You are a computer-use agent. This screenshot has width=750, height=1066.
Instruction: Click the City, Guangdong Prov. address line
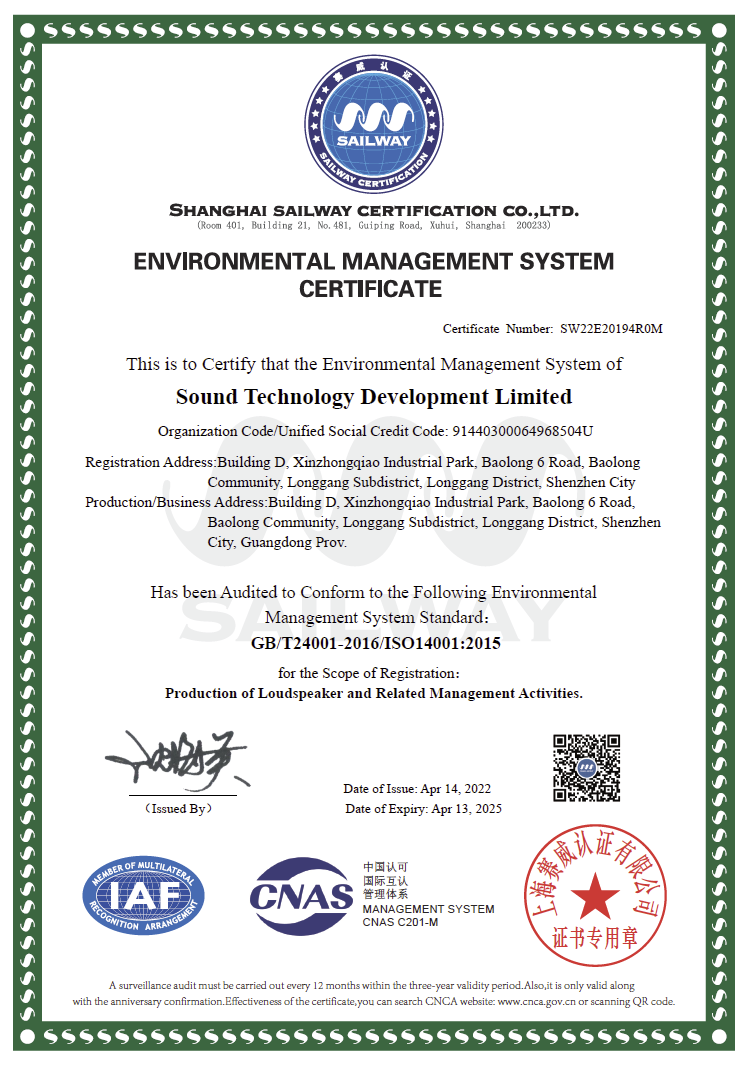coord(277,543)
